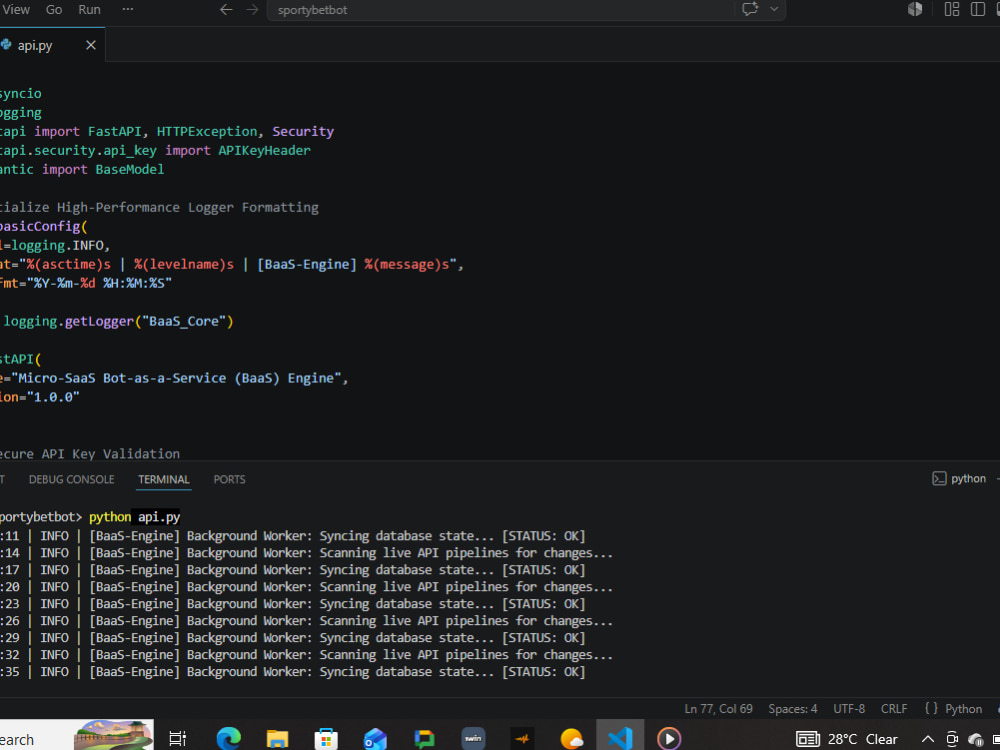The width and height of the screenshot is (1000, 750).
Task: Change encoding via UTF-8
Action: pyautogui.click(x=849, y=709)
